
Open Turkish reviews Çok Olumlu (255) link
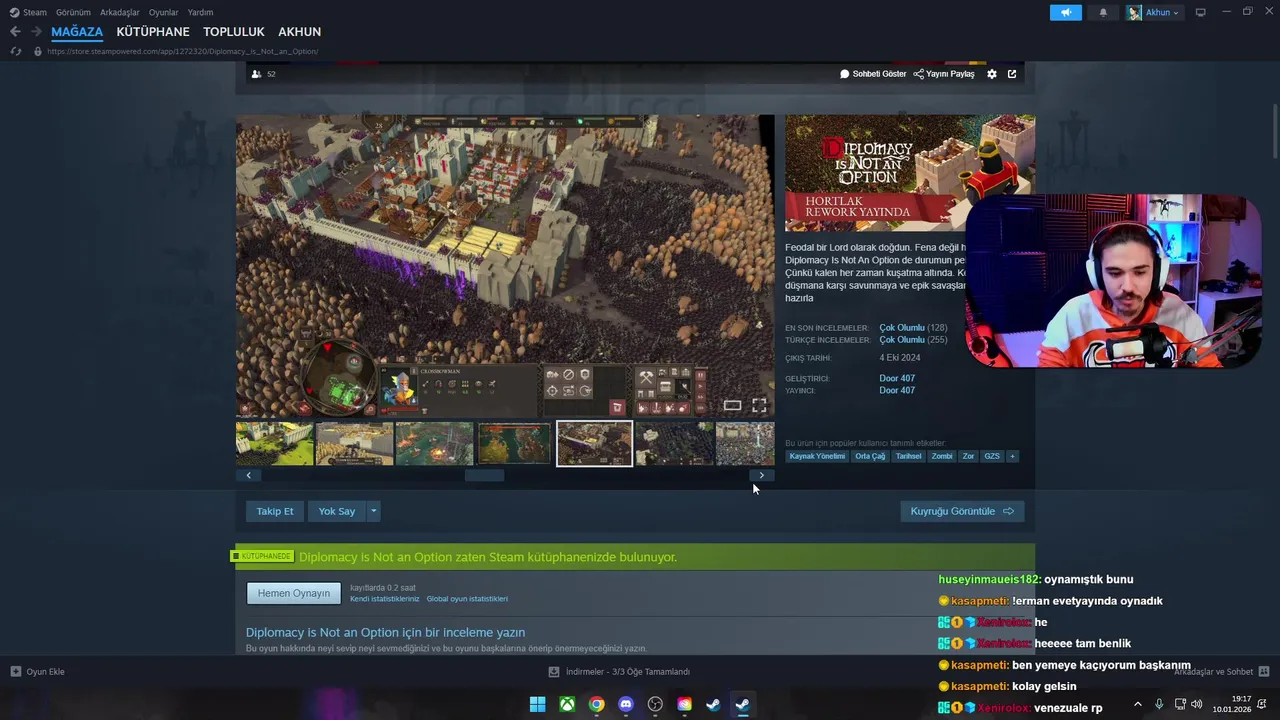[913, 340]
